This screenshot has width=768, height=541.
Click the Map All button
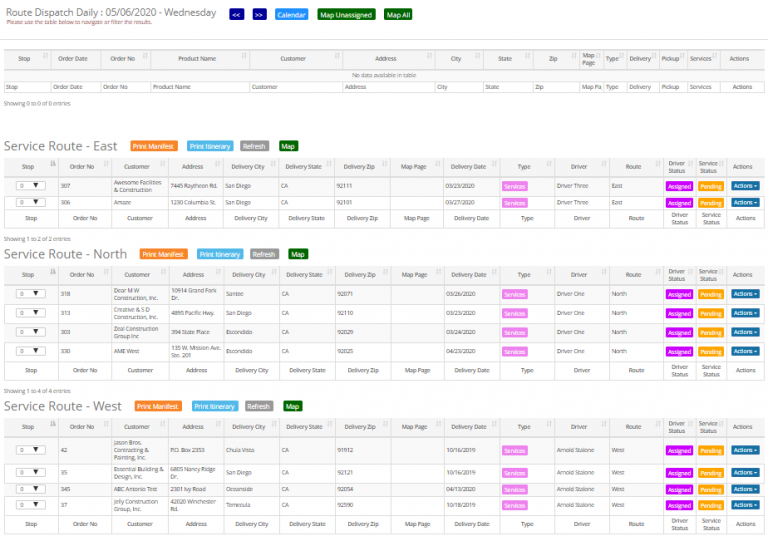[397, 15]
